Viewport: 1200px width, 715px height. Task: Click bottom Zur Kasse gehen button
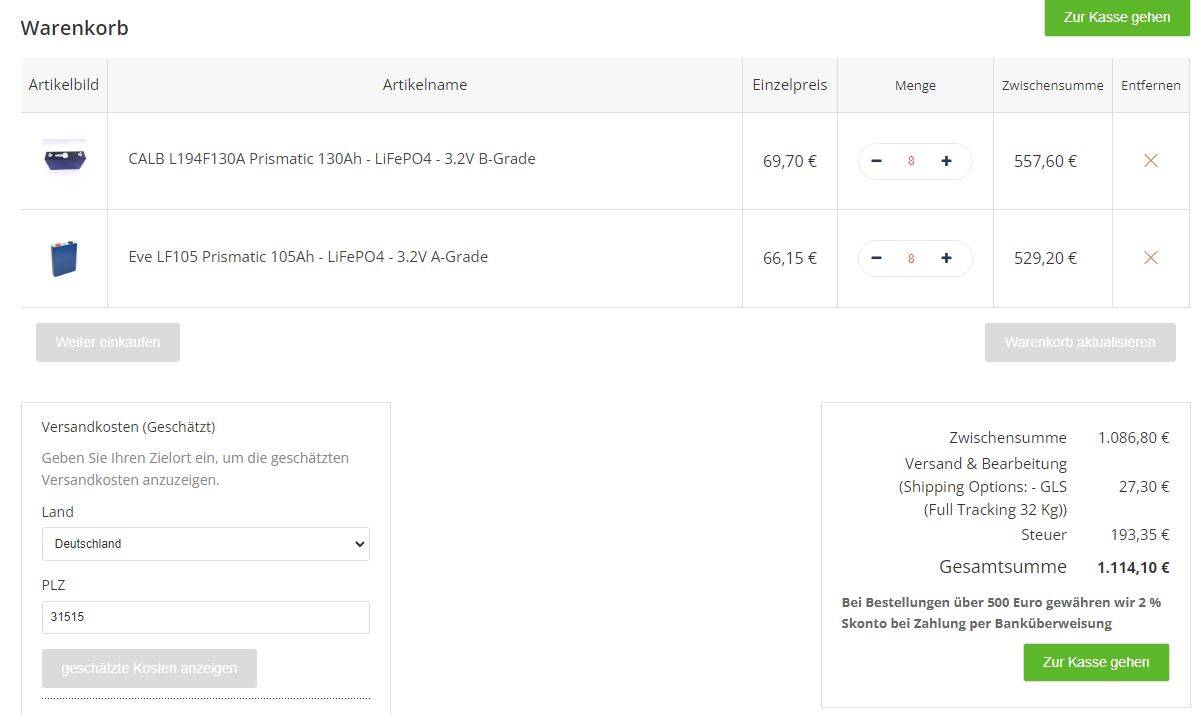(1096, 662)
